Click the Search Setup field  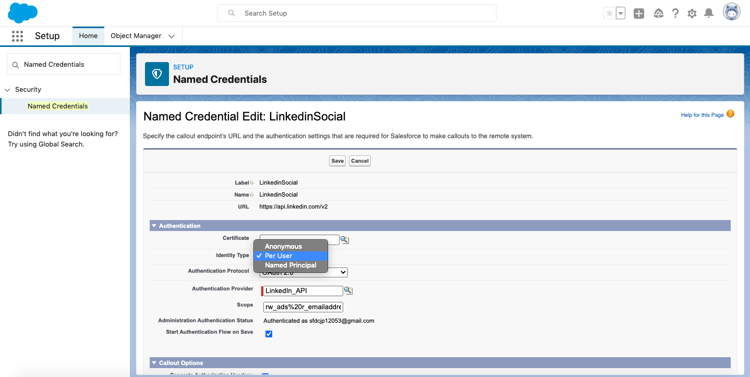pyautogui.click(x=357, y=13)
